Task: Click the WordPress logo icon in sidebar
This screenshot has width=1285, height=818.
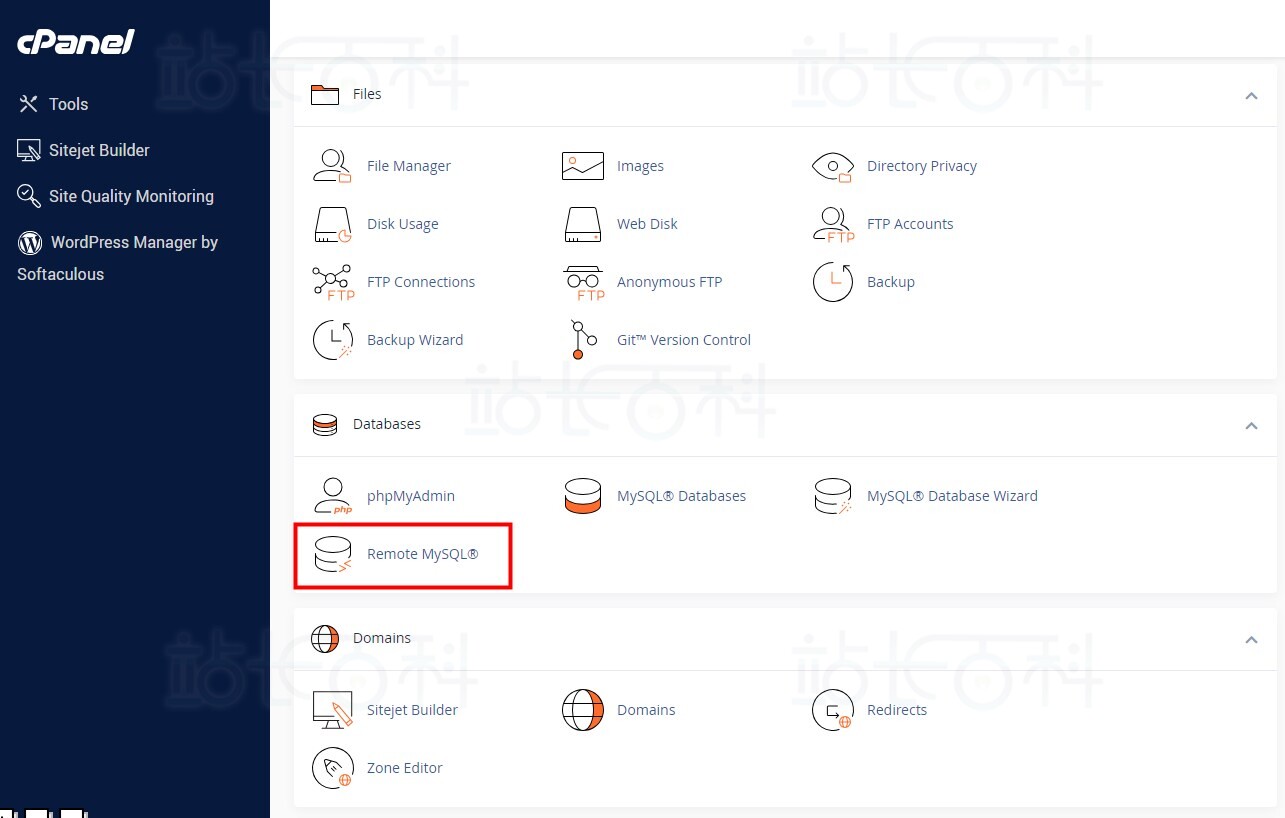Action: (30, 242)
